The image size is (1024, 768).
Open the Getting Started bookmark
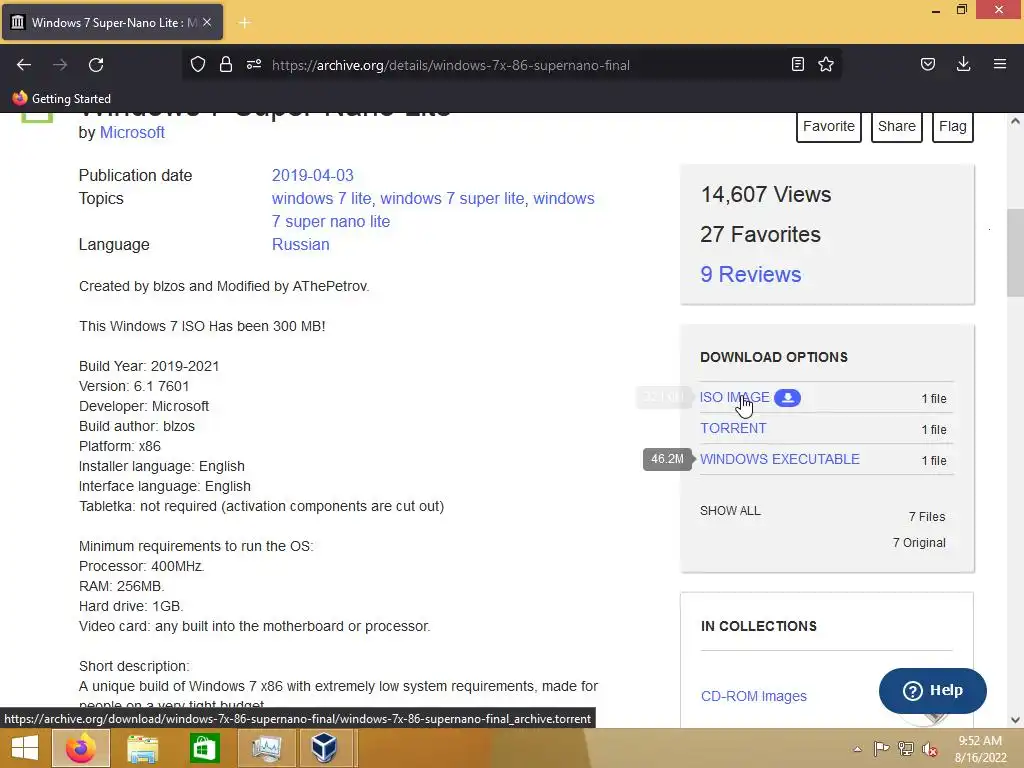pyautogui.click(x=62, y=99)
